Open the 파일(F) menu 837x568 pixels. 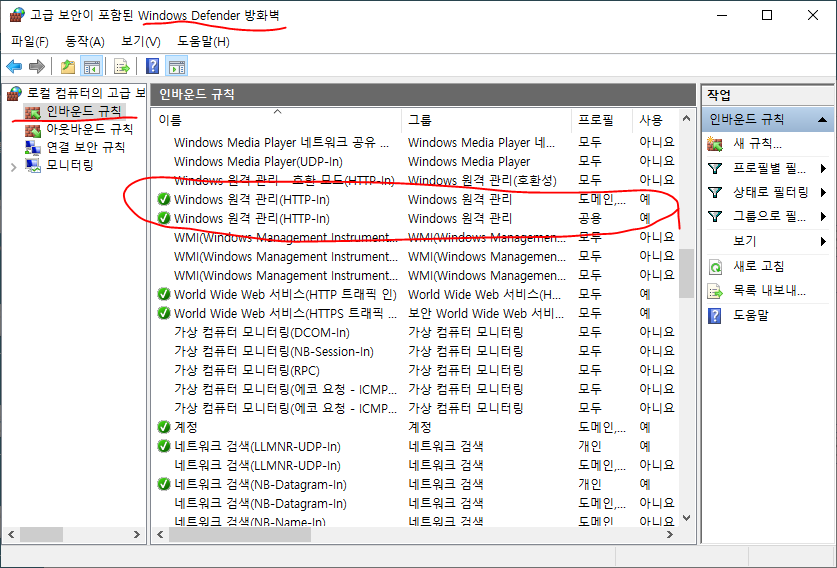29,42
